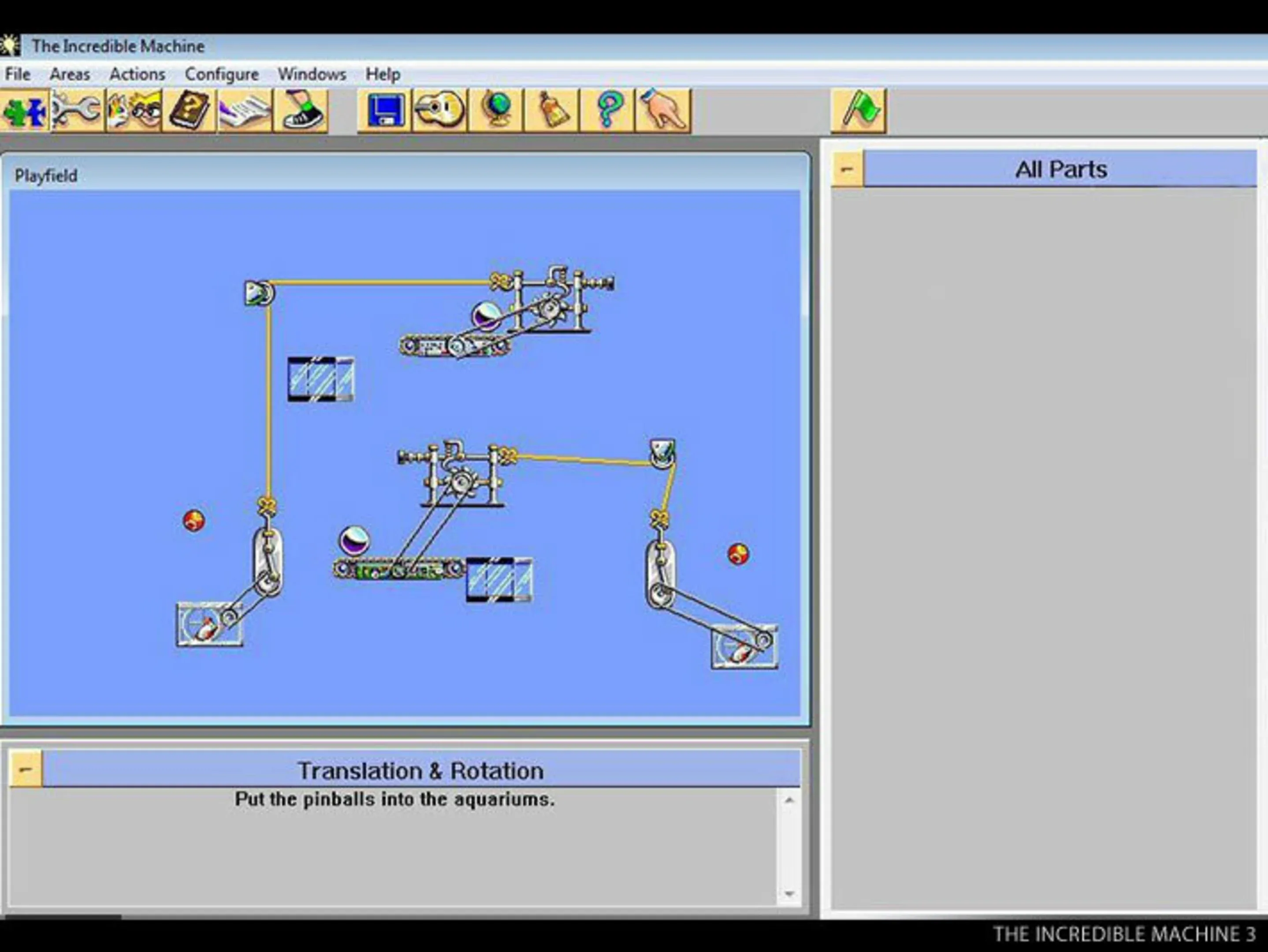Collapse the All Parts panel
Image resolution: width=1268 pixels, height=952 pixels.
tap(847, 170)
